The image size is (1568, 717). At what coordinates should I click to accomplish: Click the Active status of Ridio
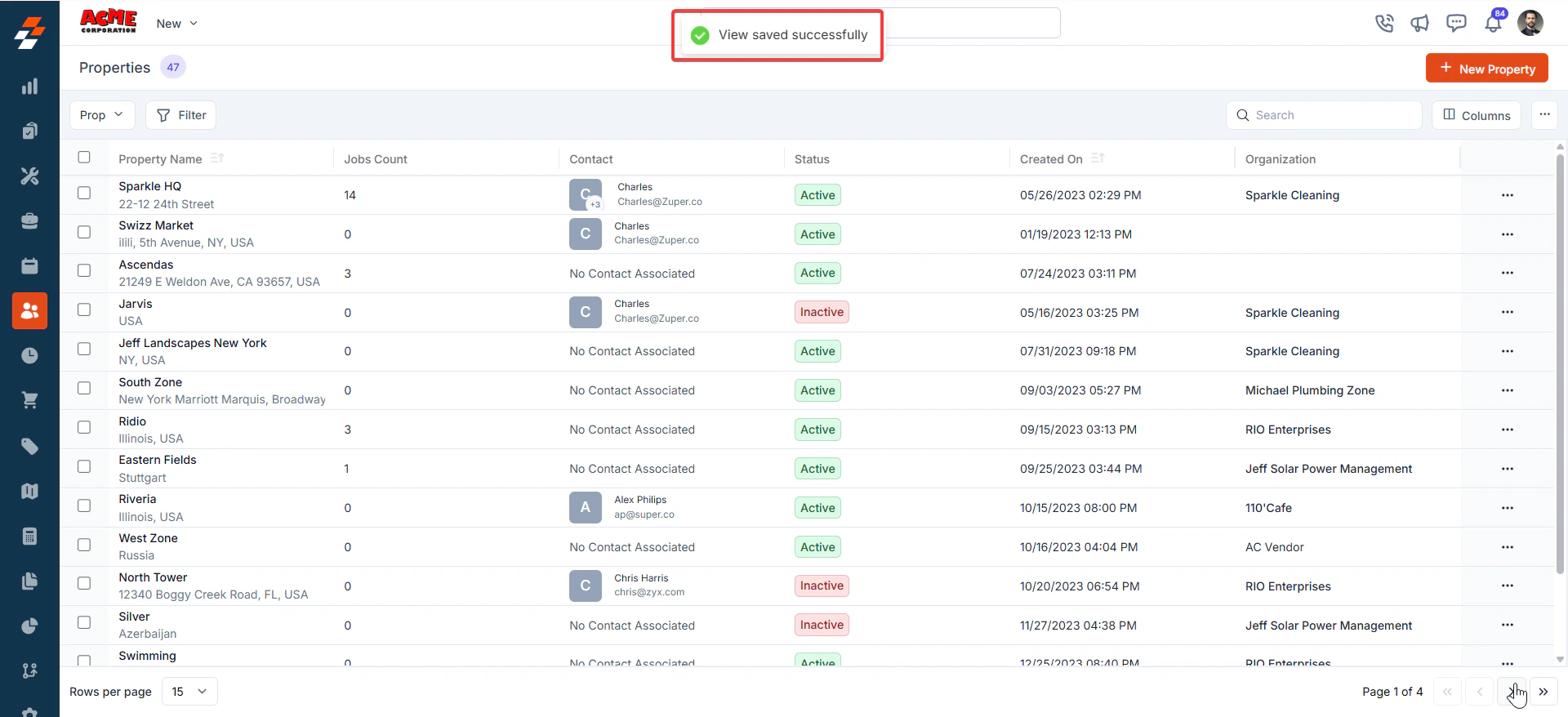817,430
